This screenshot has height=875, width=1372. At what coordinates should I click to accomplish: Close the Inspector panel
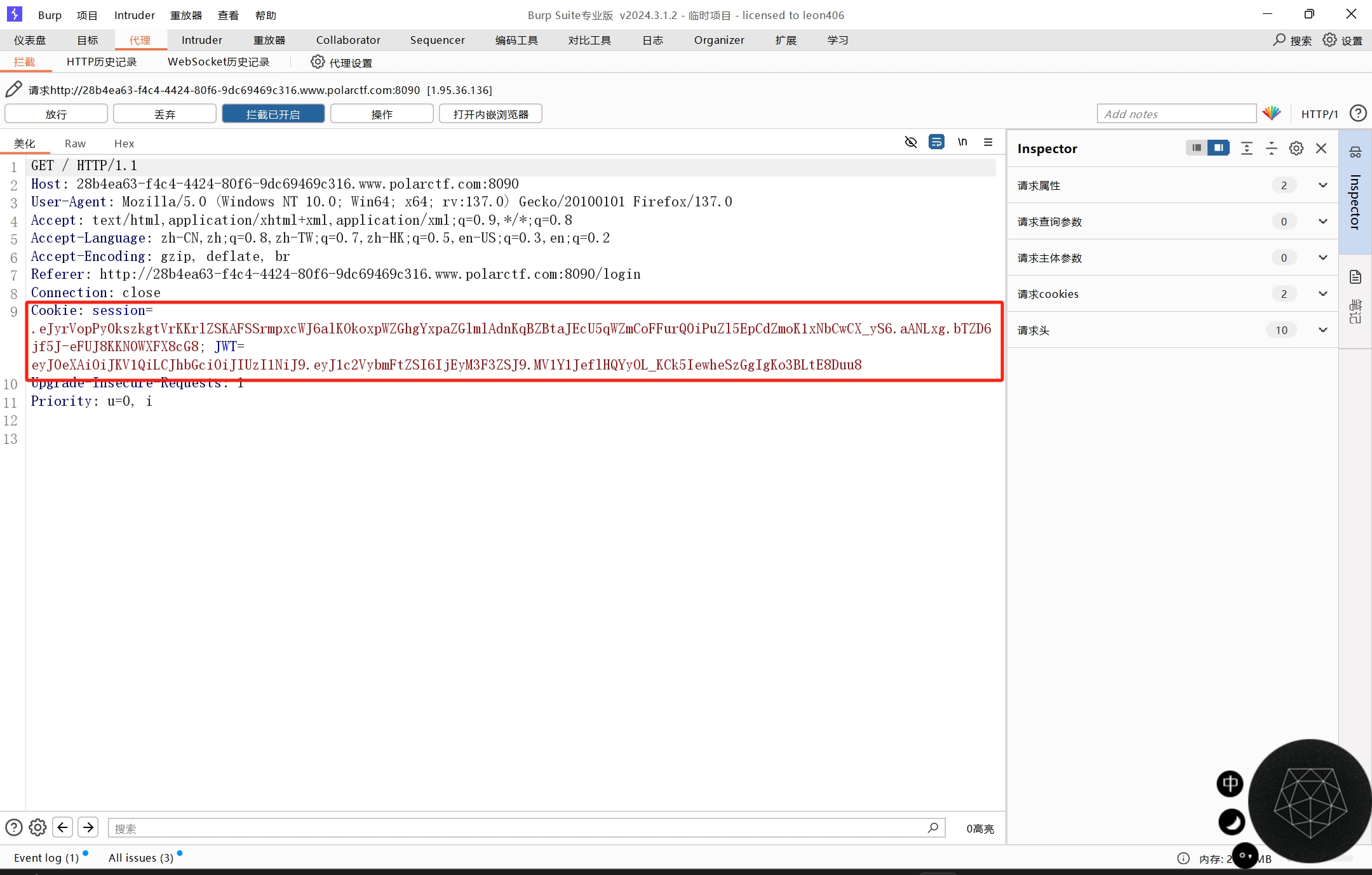pos(1321,149)
